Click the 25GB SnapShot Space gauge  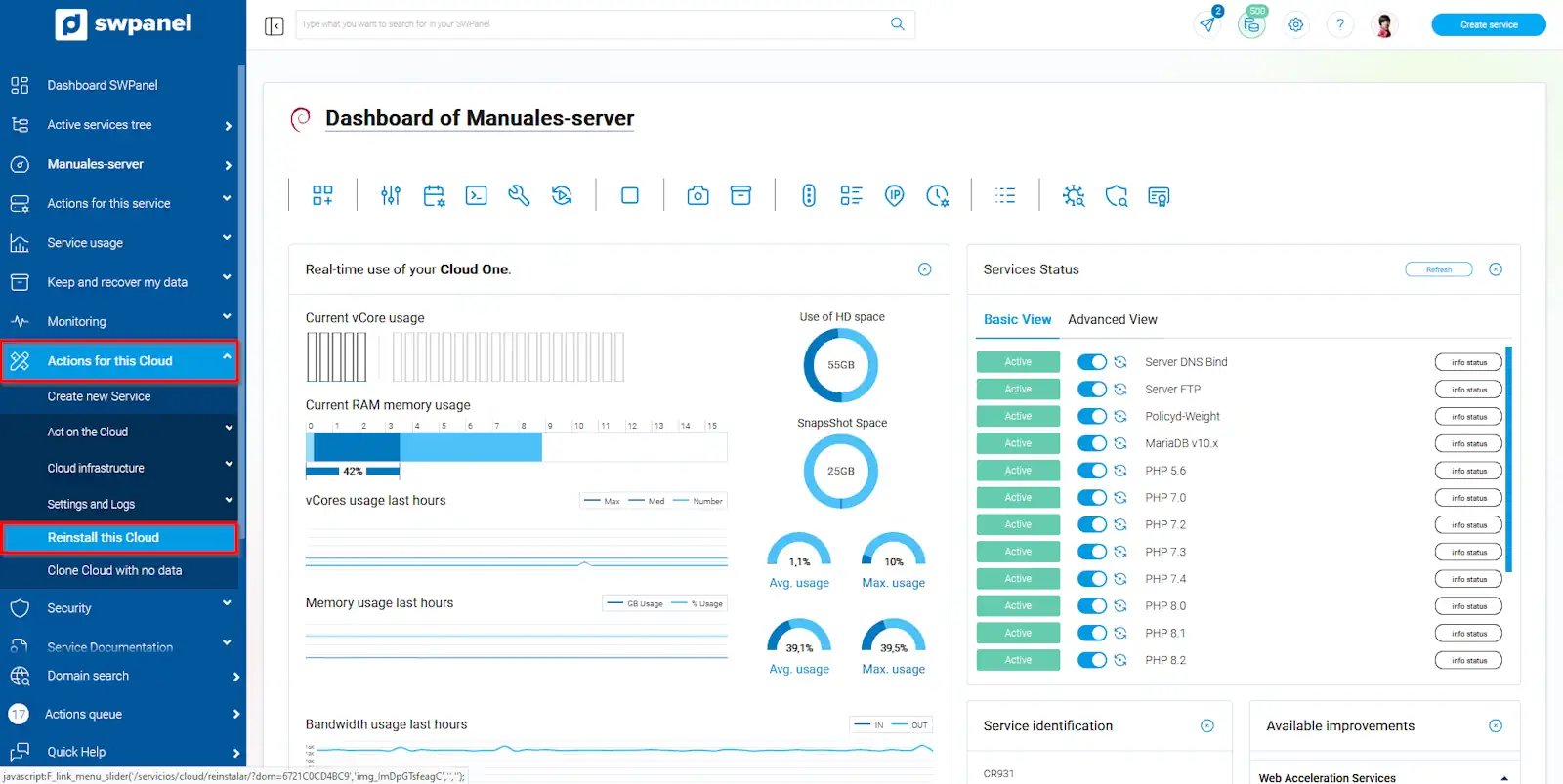841,471
